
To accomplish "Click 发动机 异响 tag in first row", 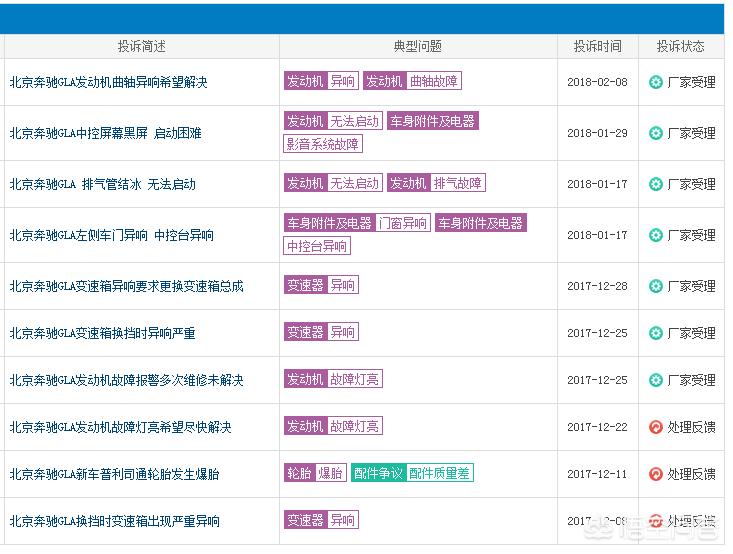I will [x=321, y=81].
